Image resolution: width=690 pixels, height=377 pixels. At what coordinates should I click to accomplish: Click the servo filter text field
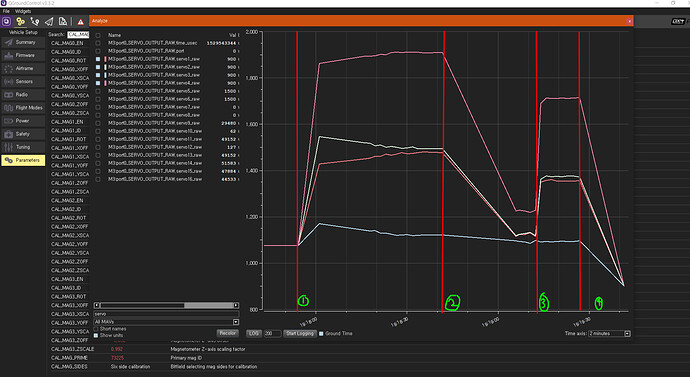[x=166, y=314]
